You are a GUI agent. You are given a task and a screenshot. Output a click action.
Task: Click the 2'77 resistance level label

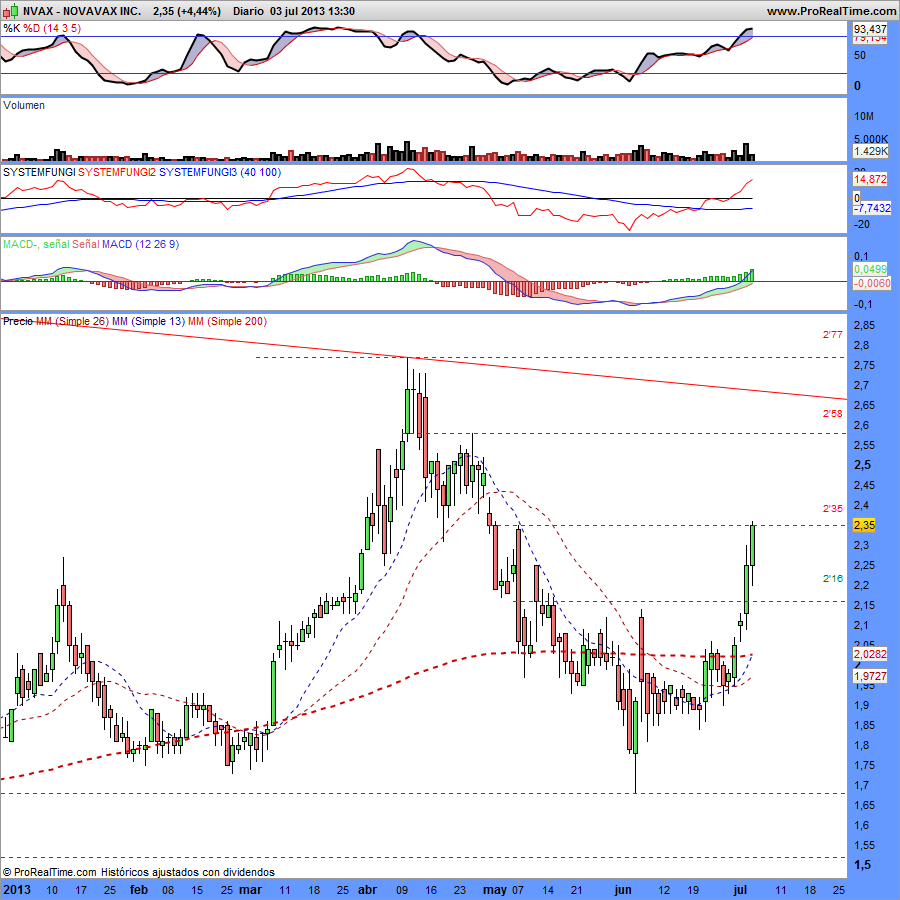[832, 336]
